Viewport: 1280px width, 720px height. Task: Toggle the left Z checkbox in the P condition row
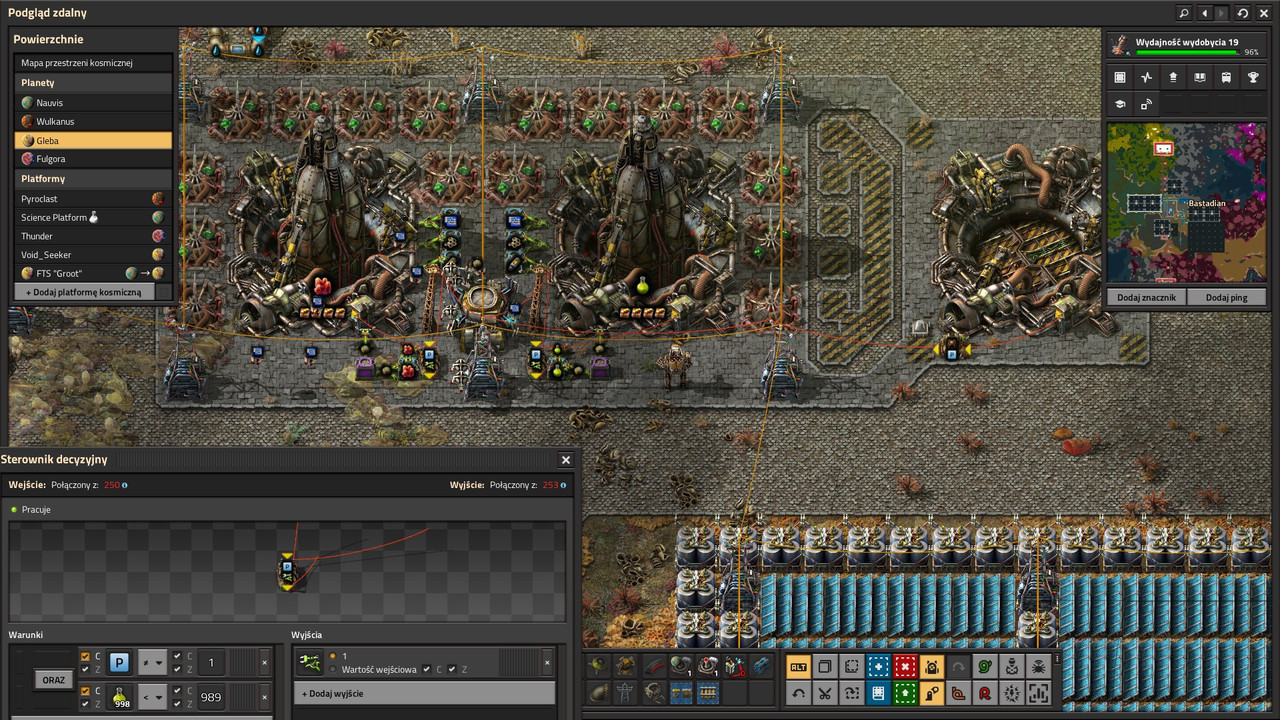tap(85, 669)
